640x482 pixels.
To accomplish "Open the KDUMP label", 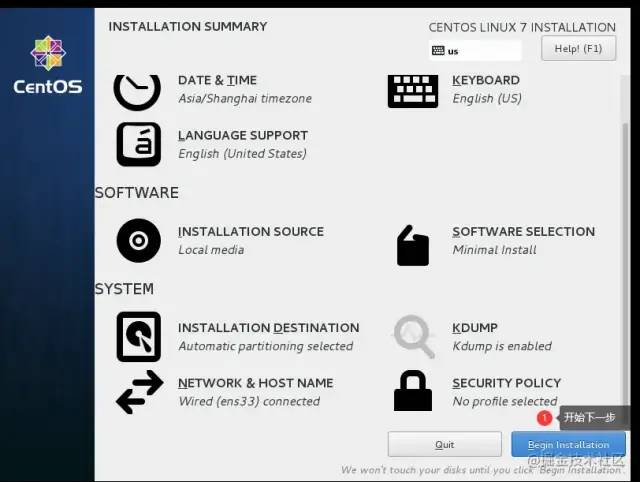I will tap(475, 328).
